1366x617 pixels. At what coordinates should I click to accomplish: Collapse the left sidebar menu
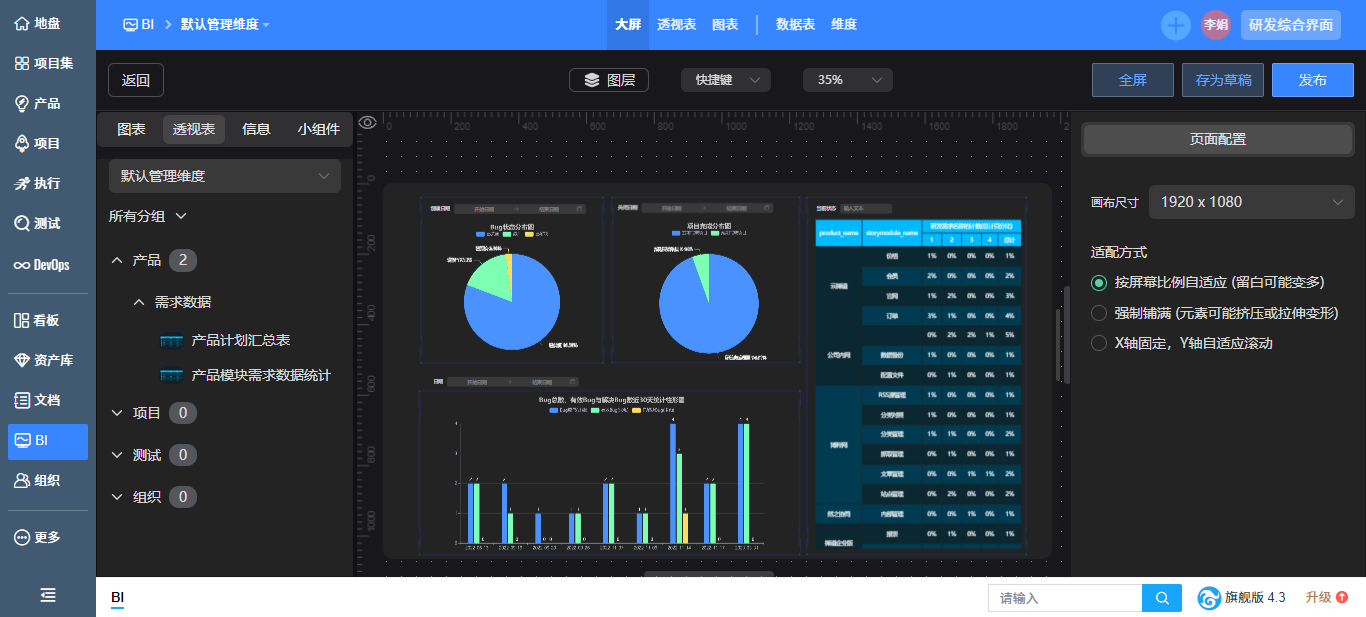click(x=48, y=595)
